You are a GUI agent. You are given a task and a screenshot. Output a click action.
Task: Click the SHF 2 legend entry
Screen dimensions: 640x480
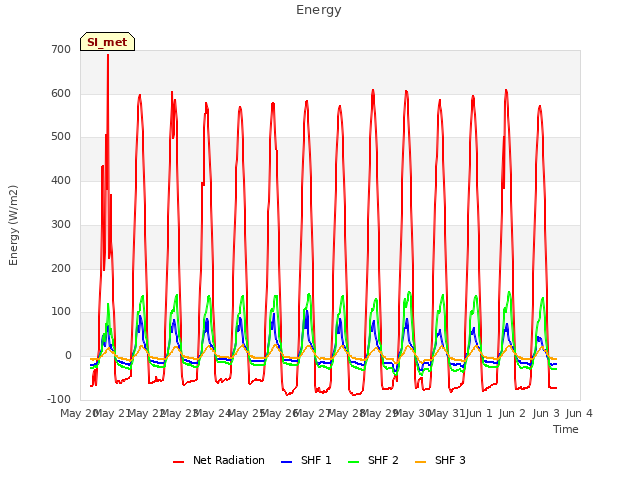point(373,460)
